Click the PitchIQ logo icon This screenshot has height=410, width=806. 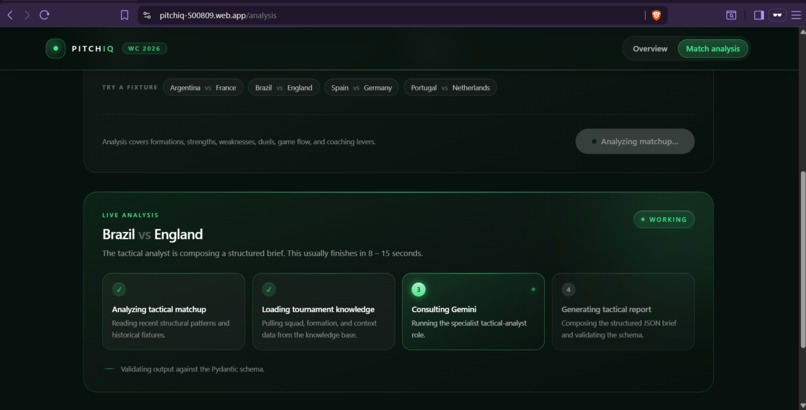(x=56, y=48)
